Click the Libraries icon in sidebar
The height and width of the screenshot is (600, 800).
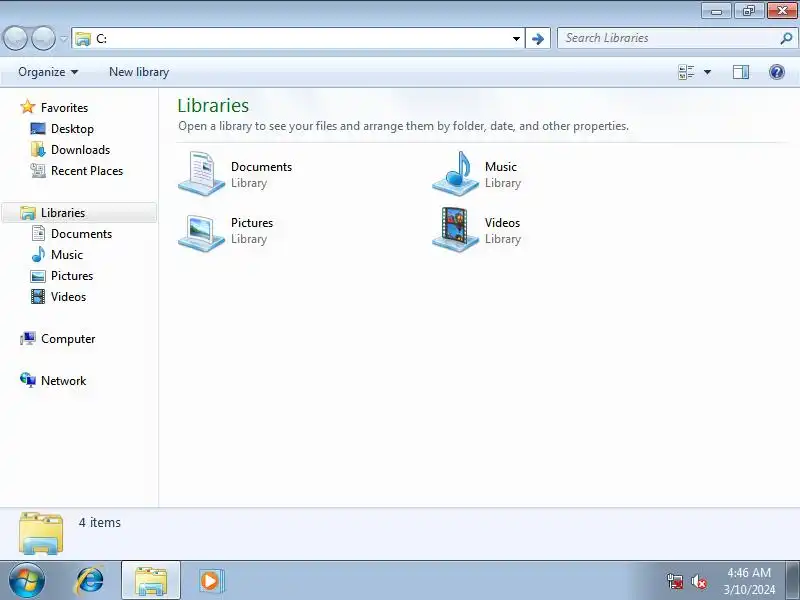[x=28, y=213]
